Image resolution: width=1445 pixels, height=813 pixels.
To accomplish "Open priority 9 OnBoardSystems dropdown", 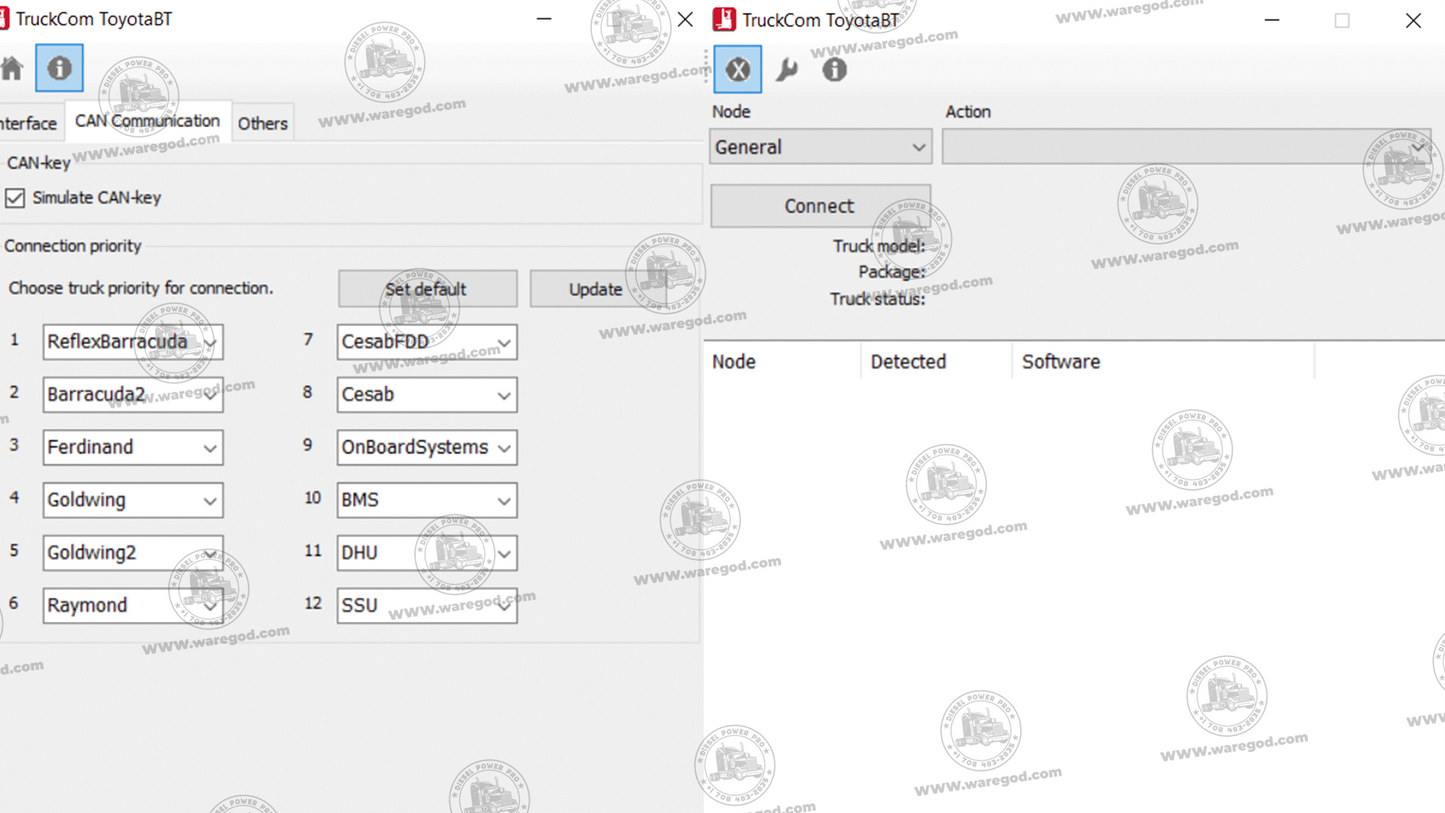I will point(427,447).
